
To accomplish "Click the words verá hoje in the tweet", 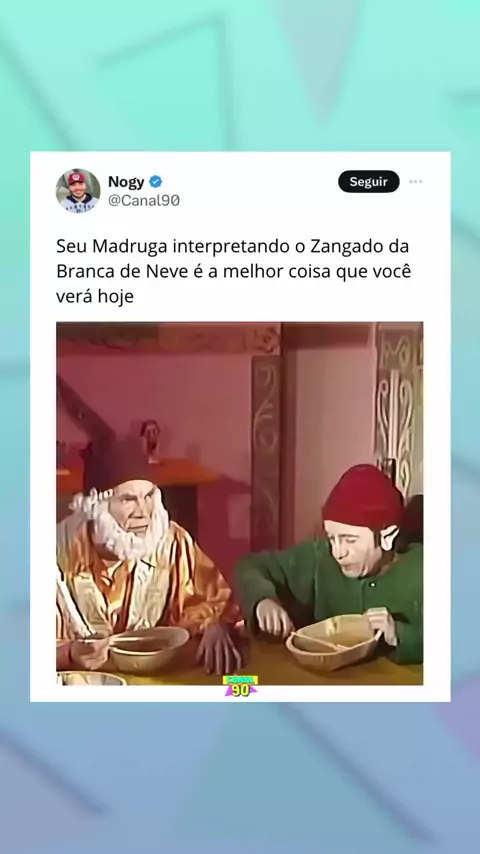I will 95,297.
